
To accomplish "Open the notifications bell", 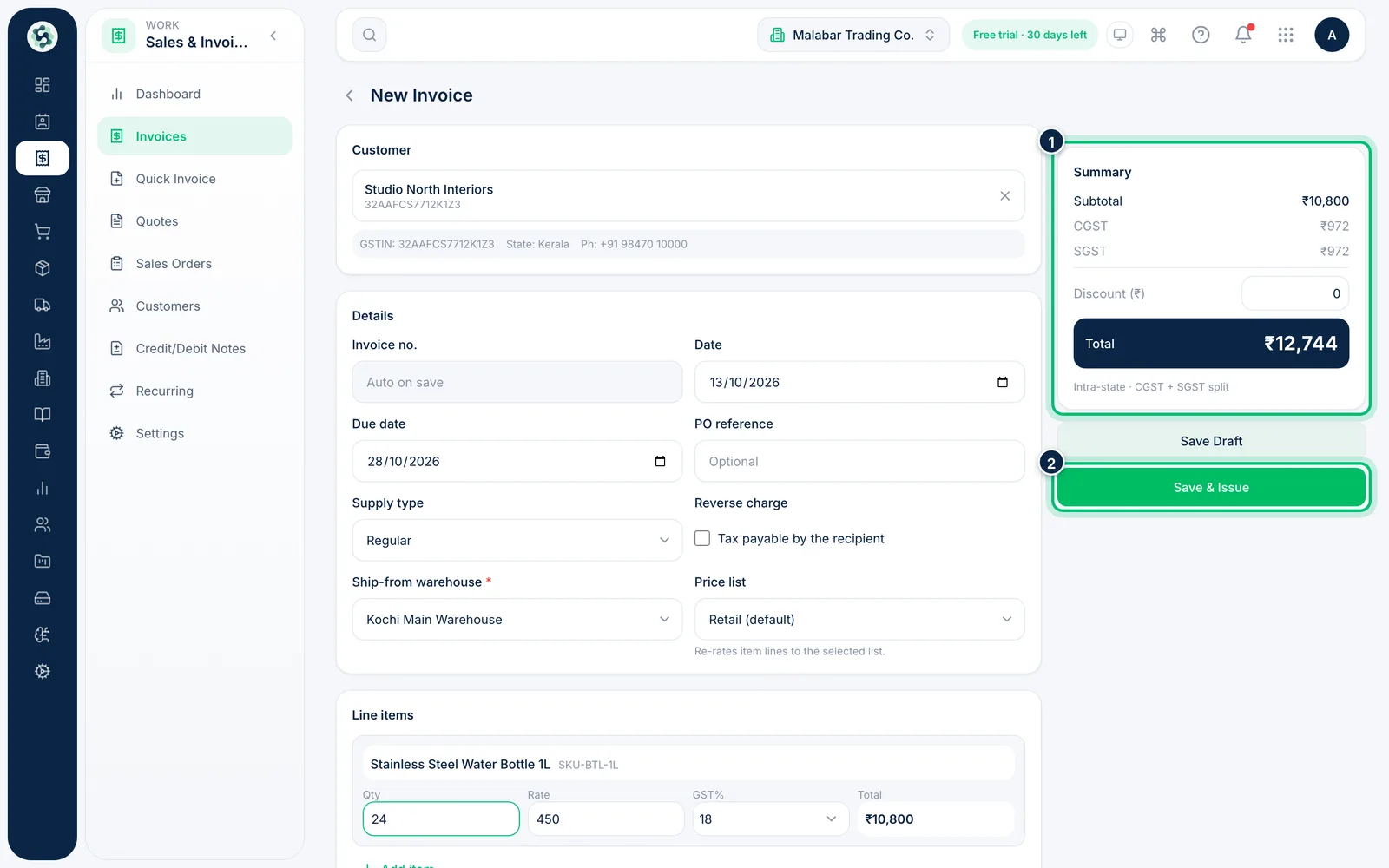I will 1243,35.
